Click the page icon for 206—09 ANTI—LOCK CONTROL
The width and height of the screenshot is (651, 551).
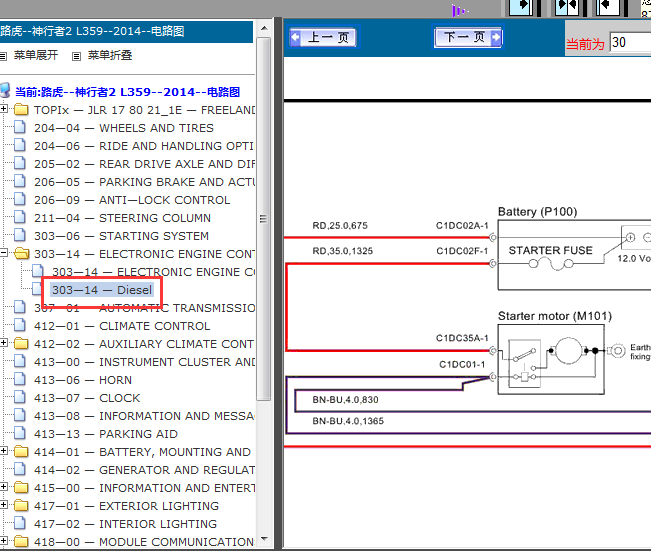pyautogui.click(x=20, y=199)
